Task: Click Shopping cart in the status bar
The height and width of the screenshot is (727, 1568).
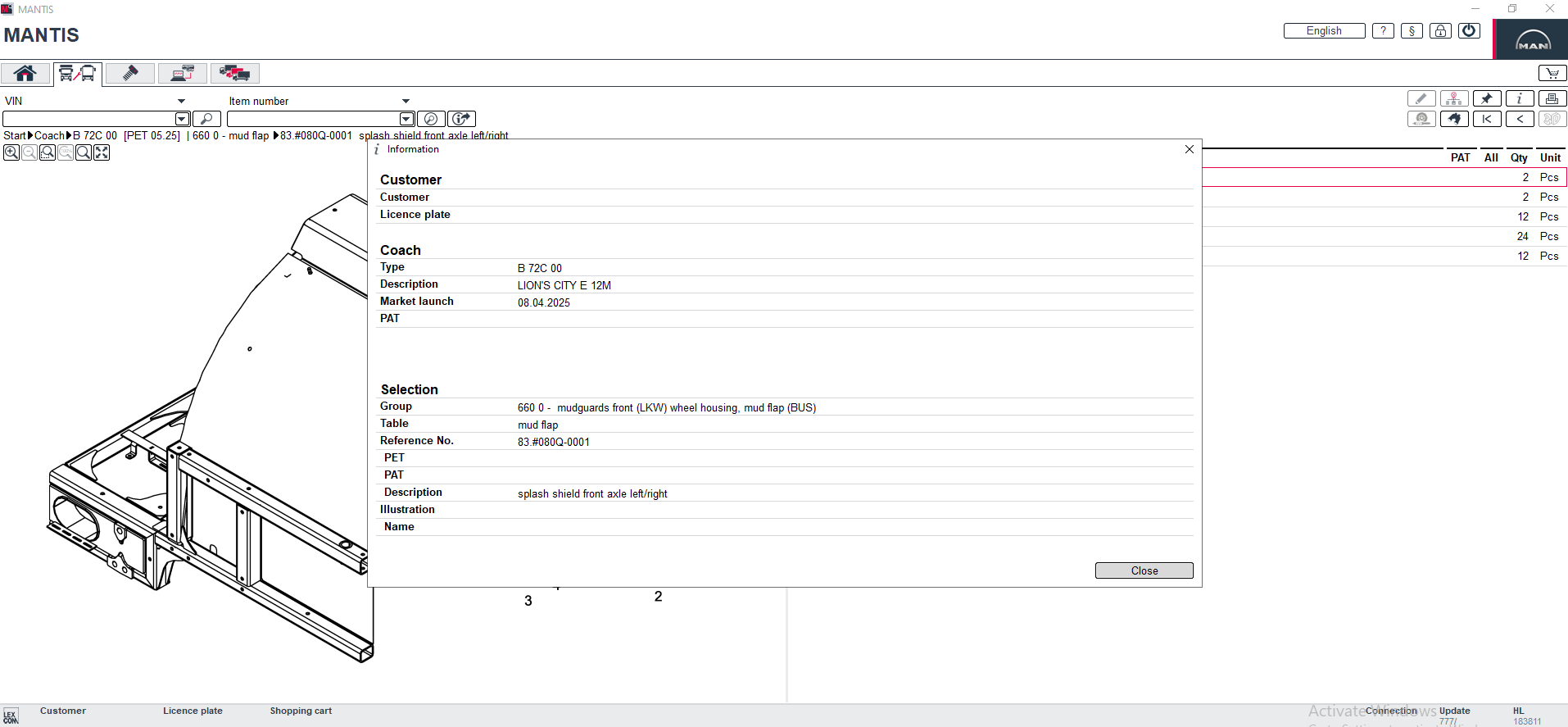Action: pos(301,711)
